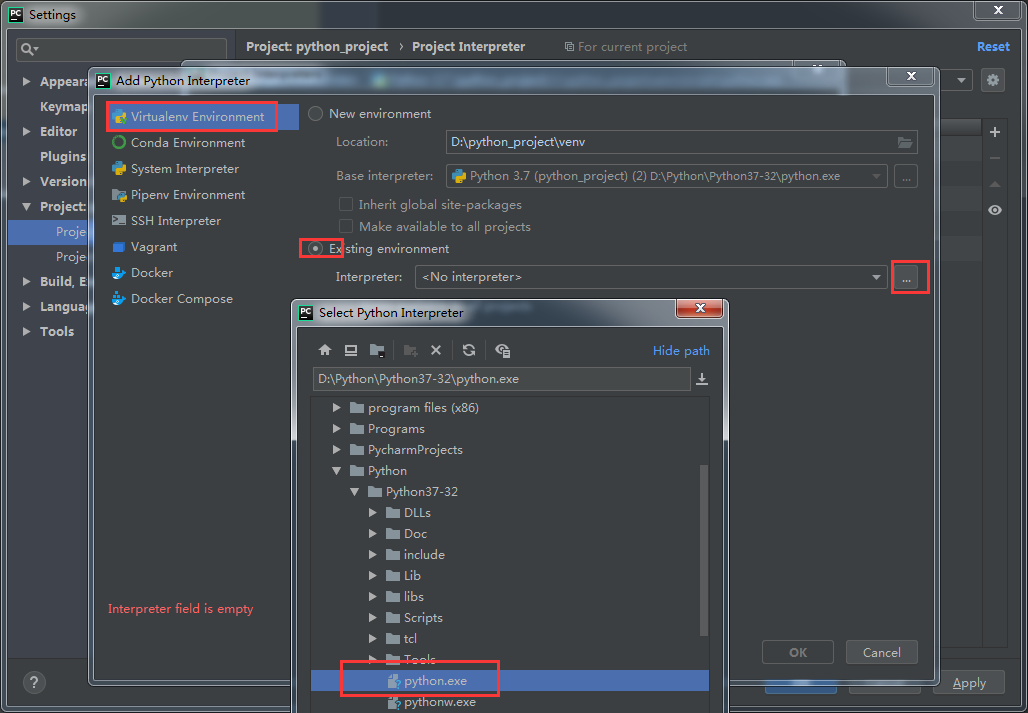
Task: Select pythonw.exe in file tree
Action: point(510,702)
